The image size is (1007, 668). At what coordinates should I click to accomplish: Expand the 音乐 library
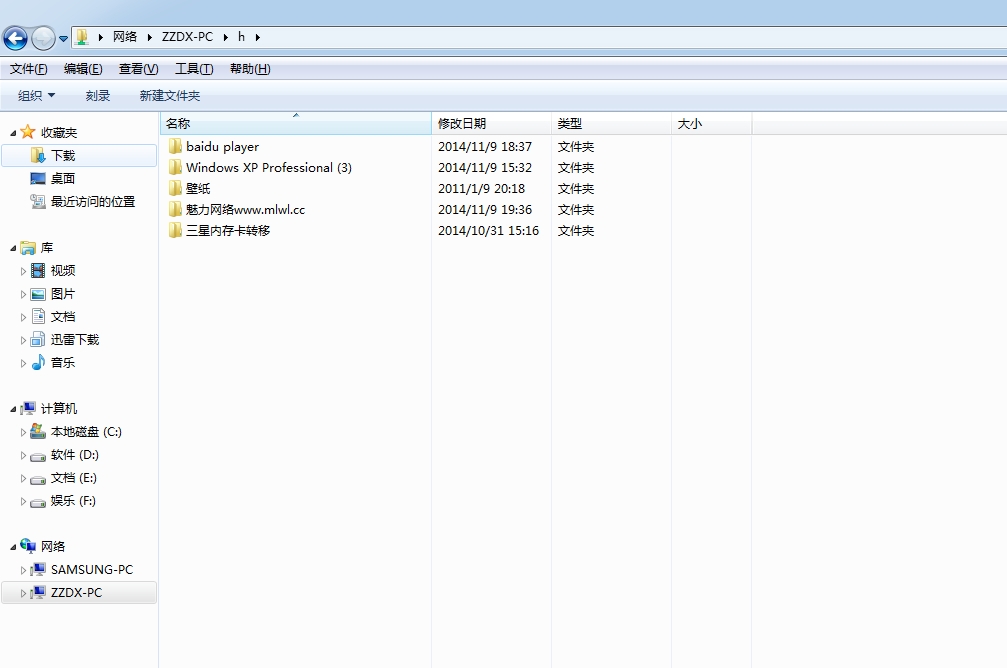point(23,364)
